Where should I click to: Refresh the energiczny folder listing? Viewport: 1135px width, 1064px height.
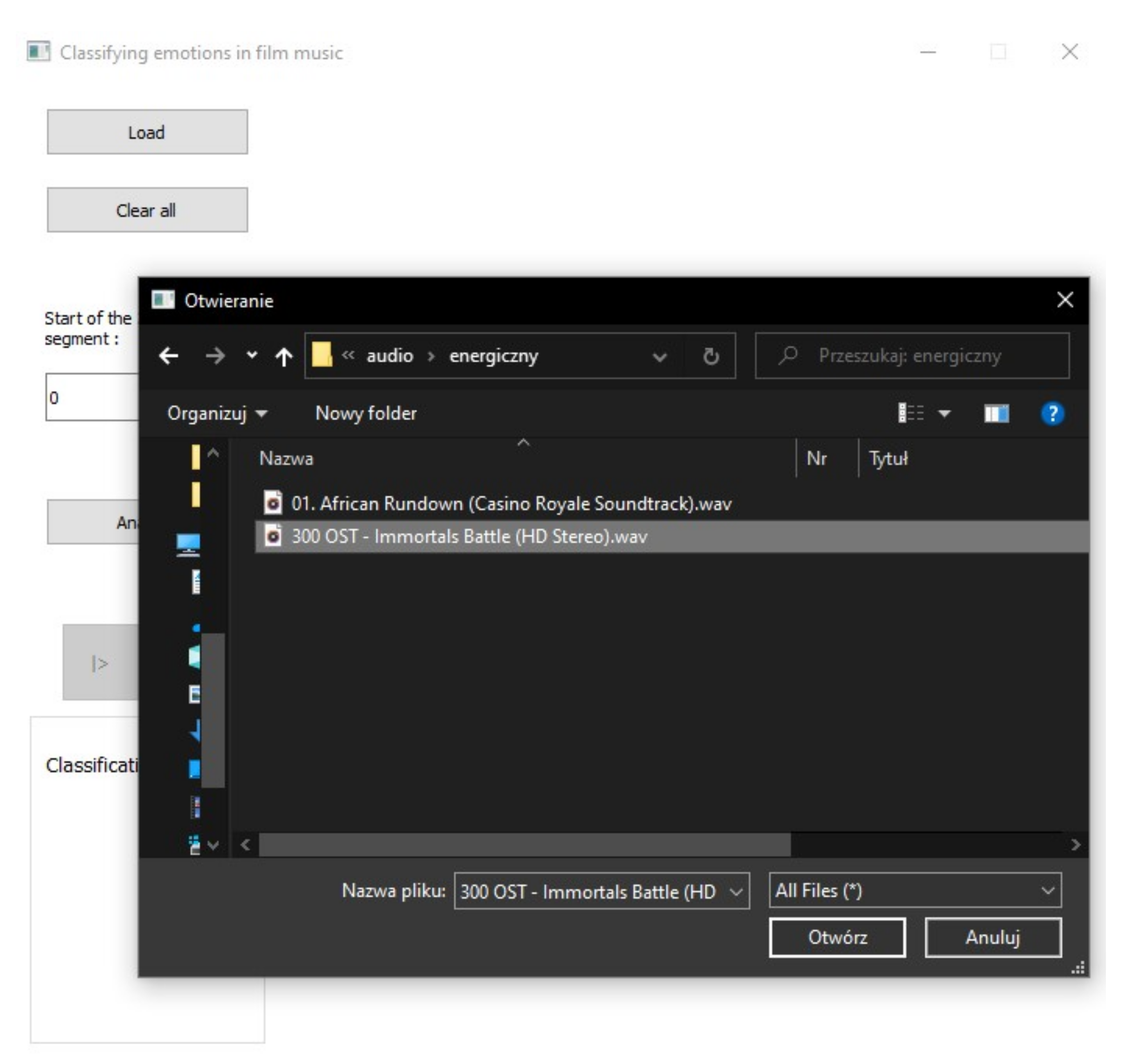click(x=710, y=356)
